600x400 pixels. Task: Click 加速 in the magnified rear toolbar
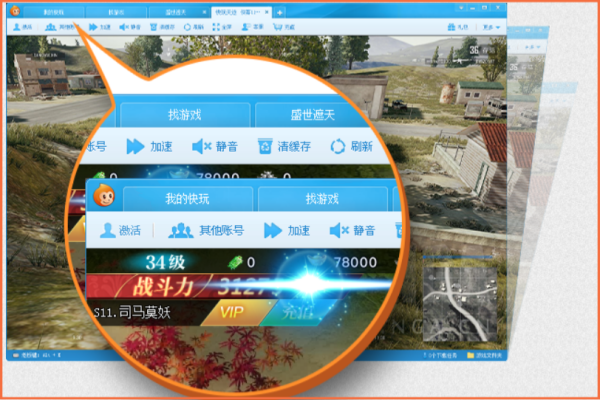tap(136, 146)
